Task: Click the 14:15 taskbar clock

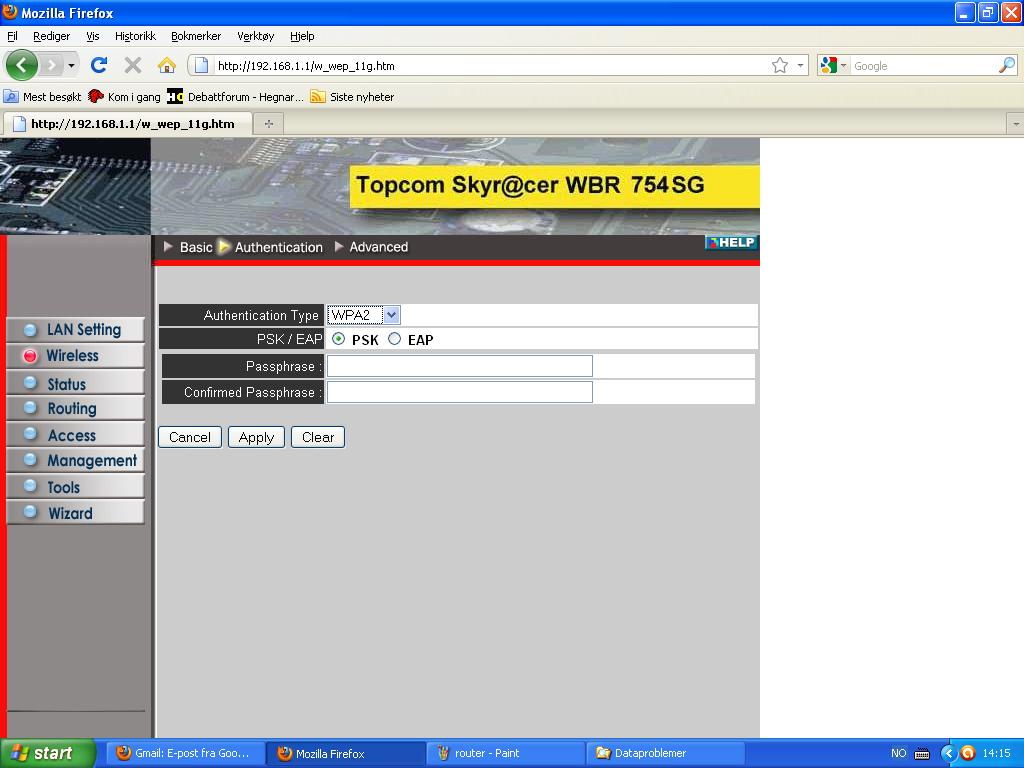Action: pos(997,753)
